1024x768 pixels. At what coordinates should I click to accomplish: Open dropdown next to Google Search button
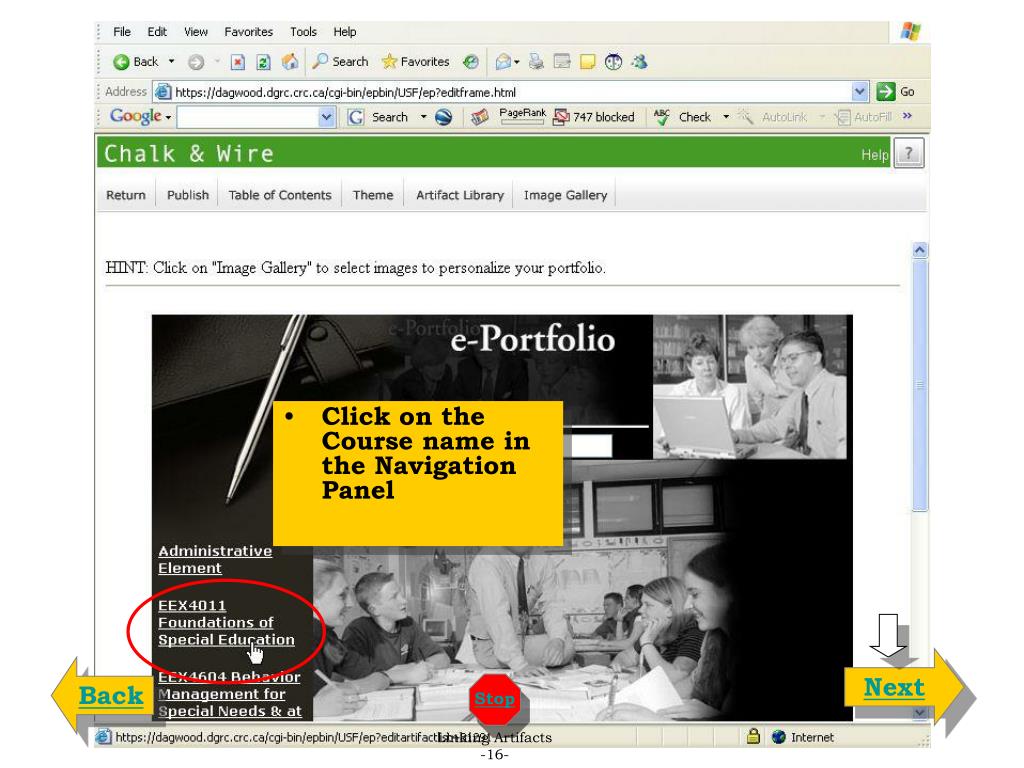tap(423, 117)
